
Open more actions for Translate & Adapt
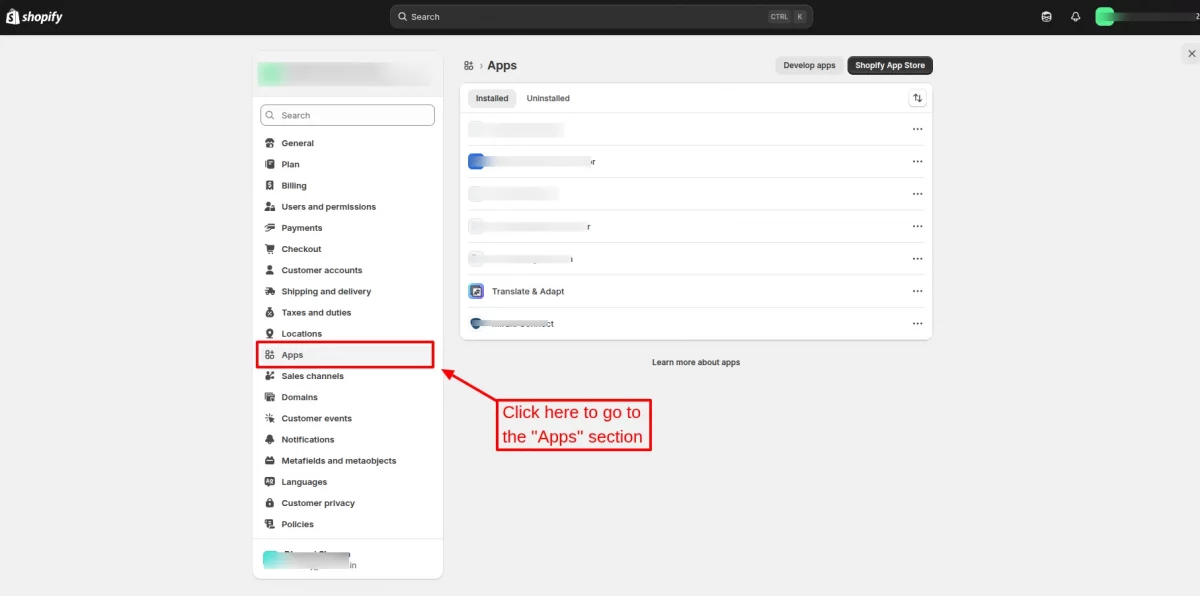[917, 291]
